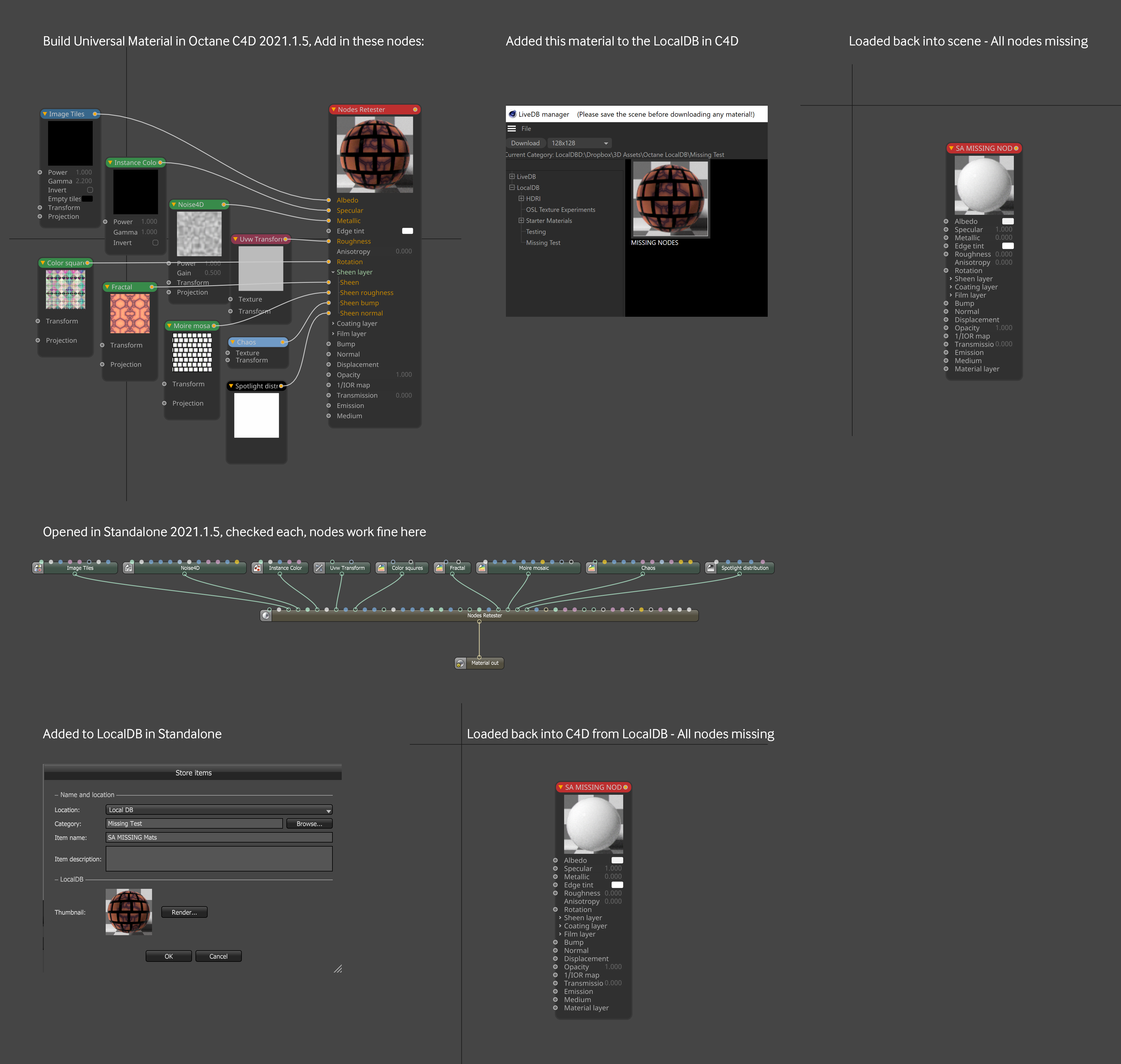Collapse the Nodes Retester node triangle
Image resolution: width=1121 pixels, height=1064 pixels.
pos(334,109)
